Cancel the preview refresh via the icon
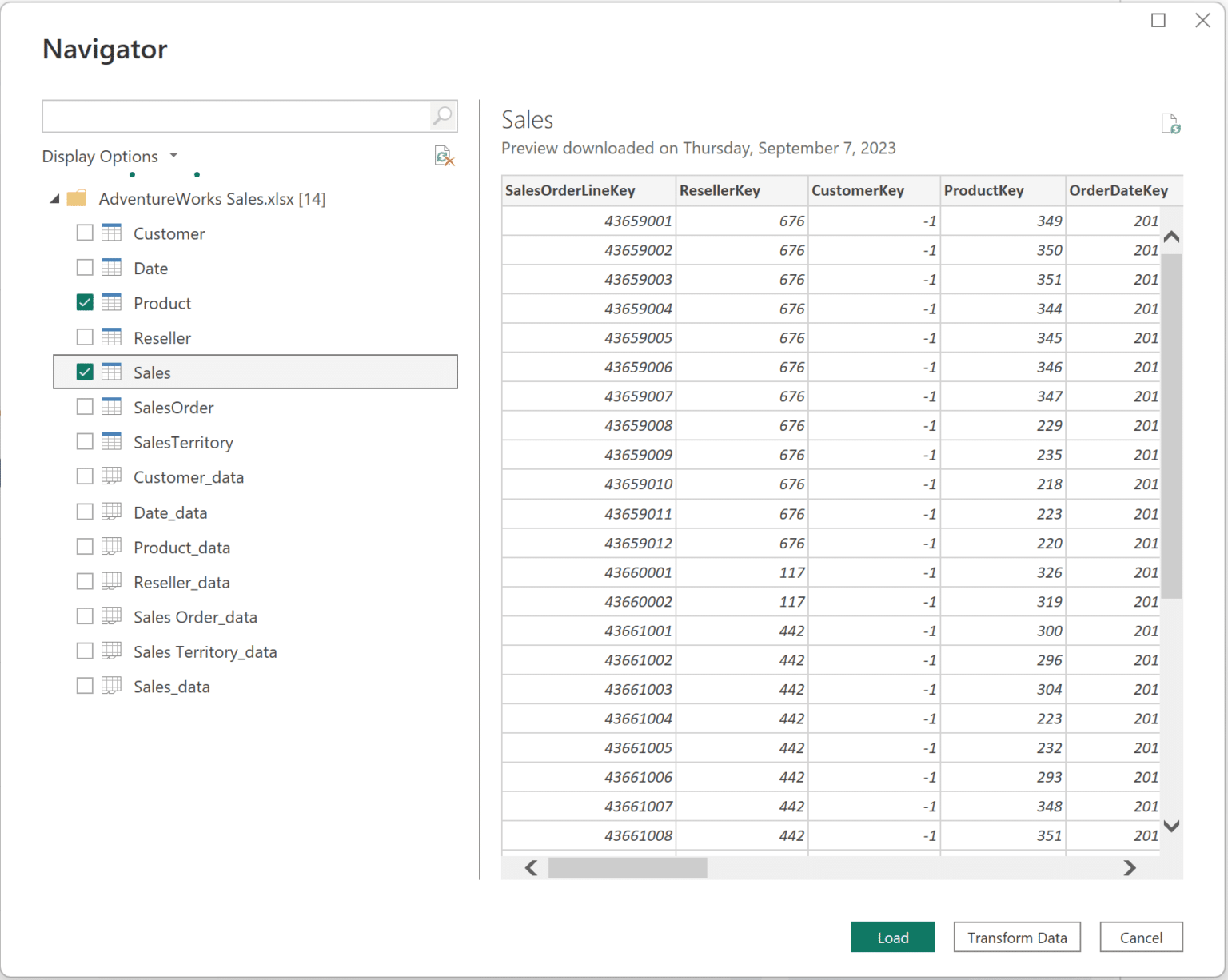Image resolution: width=1228 pixels, height=980 pixels. click(445, 156)
